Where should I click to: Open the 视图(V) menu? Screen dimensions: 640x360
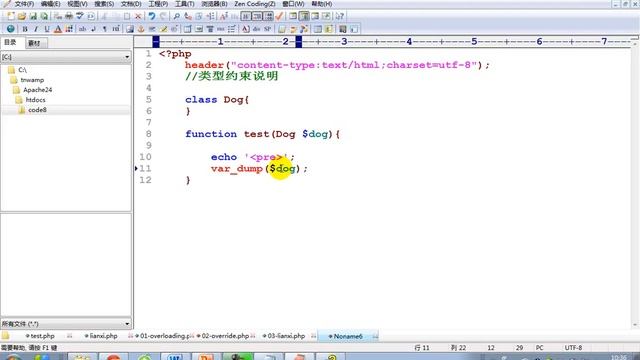77,4
